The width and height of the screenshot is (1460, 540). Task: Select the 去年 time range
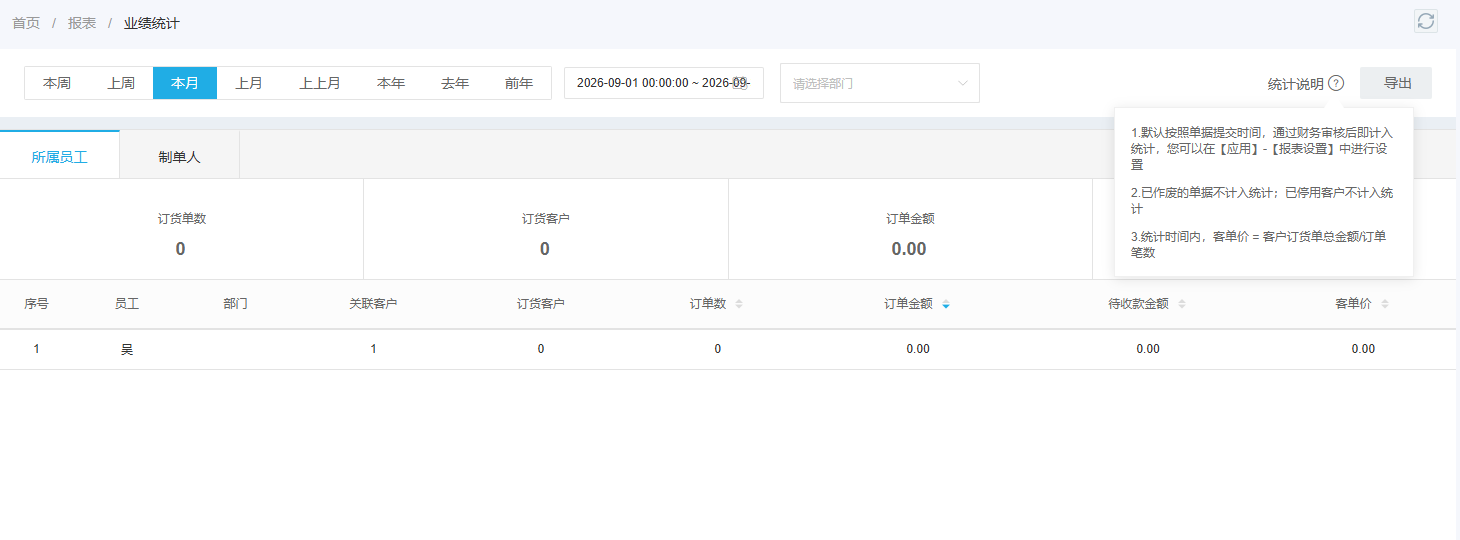point(455,83)
